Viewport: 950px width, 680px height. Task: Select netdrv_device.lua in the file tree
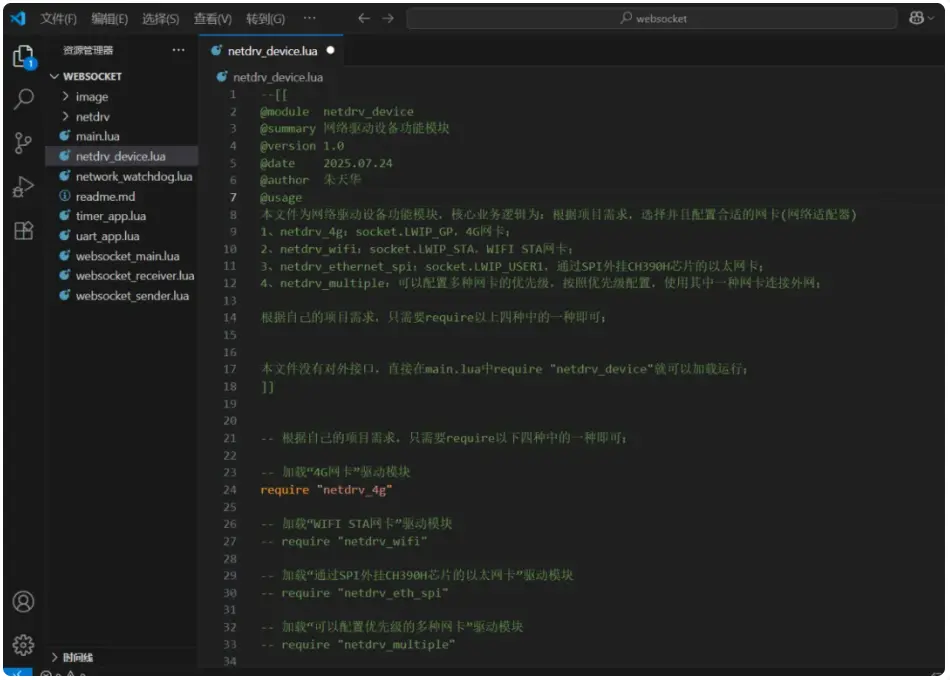click(122, 156)
